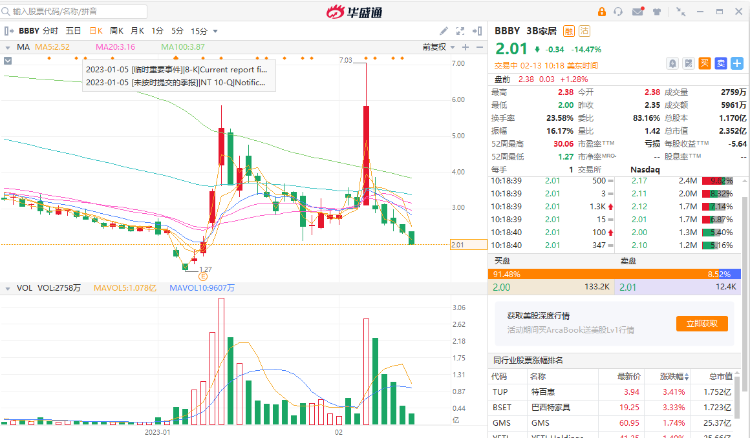The image size is (750, 438).
Task: Switch to 15分 fifteen-minute chart
Action: tap(199, 31)
